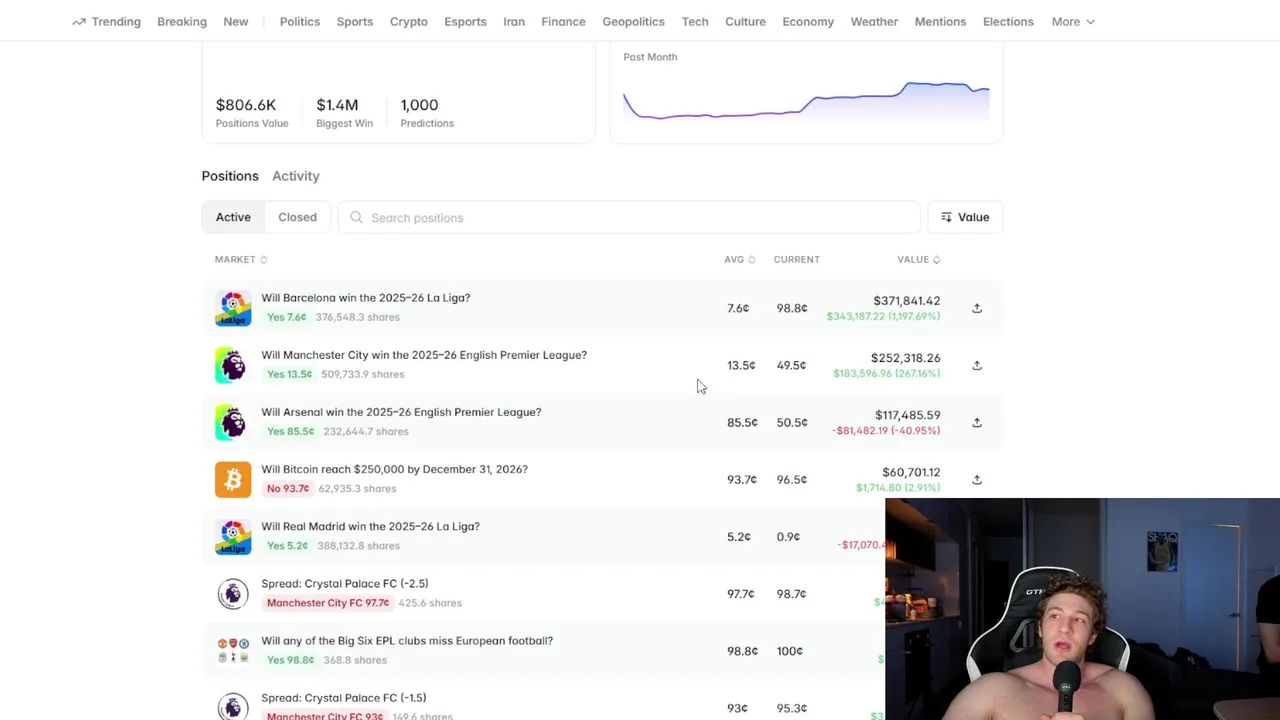The width and height of the screenshot is (1280, 720).
Task: Click the 'No 93.7¢' position badge
Action: (288, 488)
